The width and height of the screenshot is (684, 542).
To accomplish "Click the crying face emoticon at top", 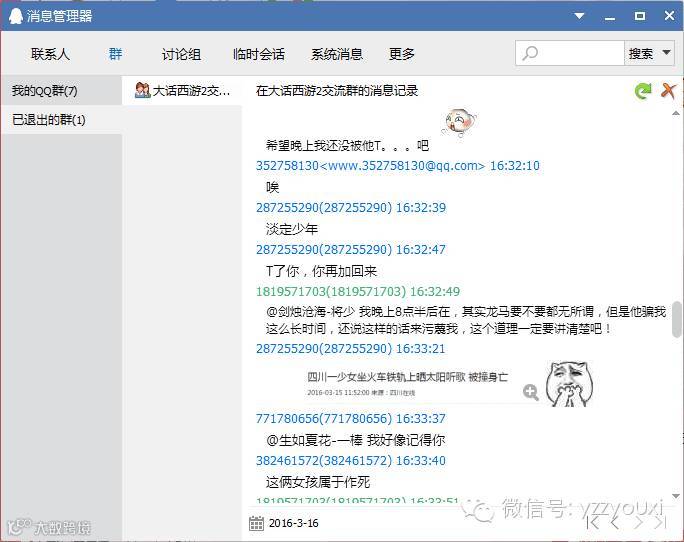I will click(x=459, y=122).
